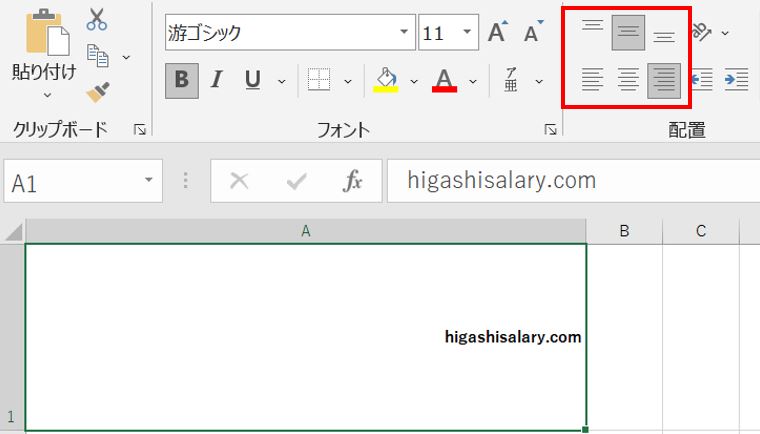Align text to the left
Image resolution: width=760 pixels, height=434 pixels.
(x=593, y=80)
